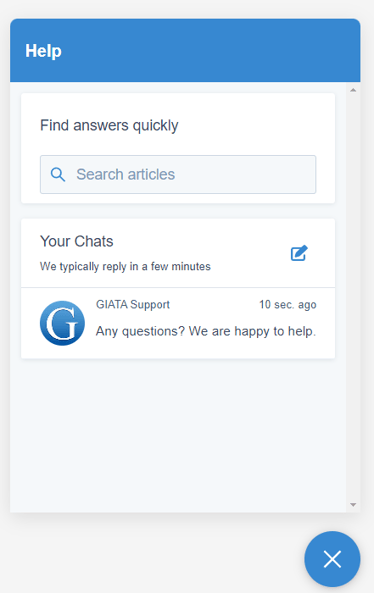The height and width of the screenshot is (593, 374).
Task: Click the GIATA Support avatar logo
Action: (x=62, y=323)
